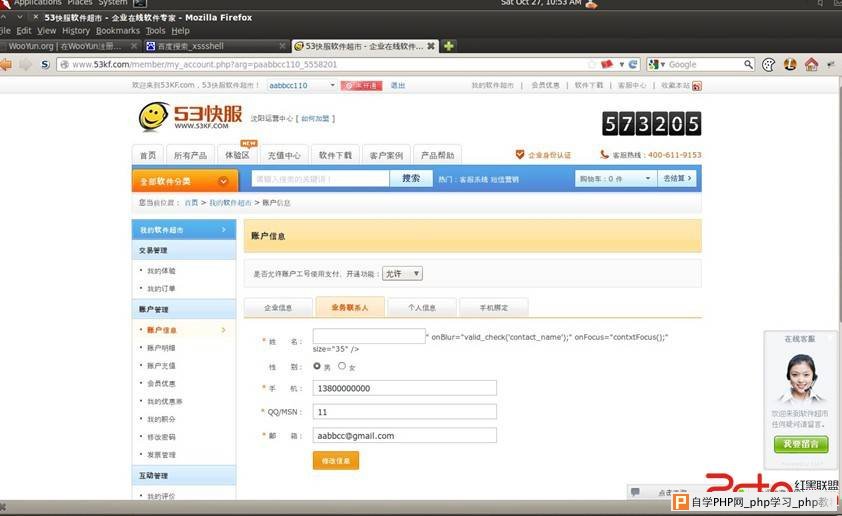Click the S icon beside the address bar
This screenshot has width=842, height=516.
coord(45,64)
